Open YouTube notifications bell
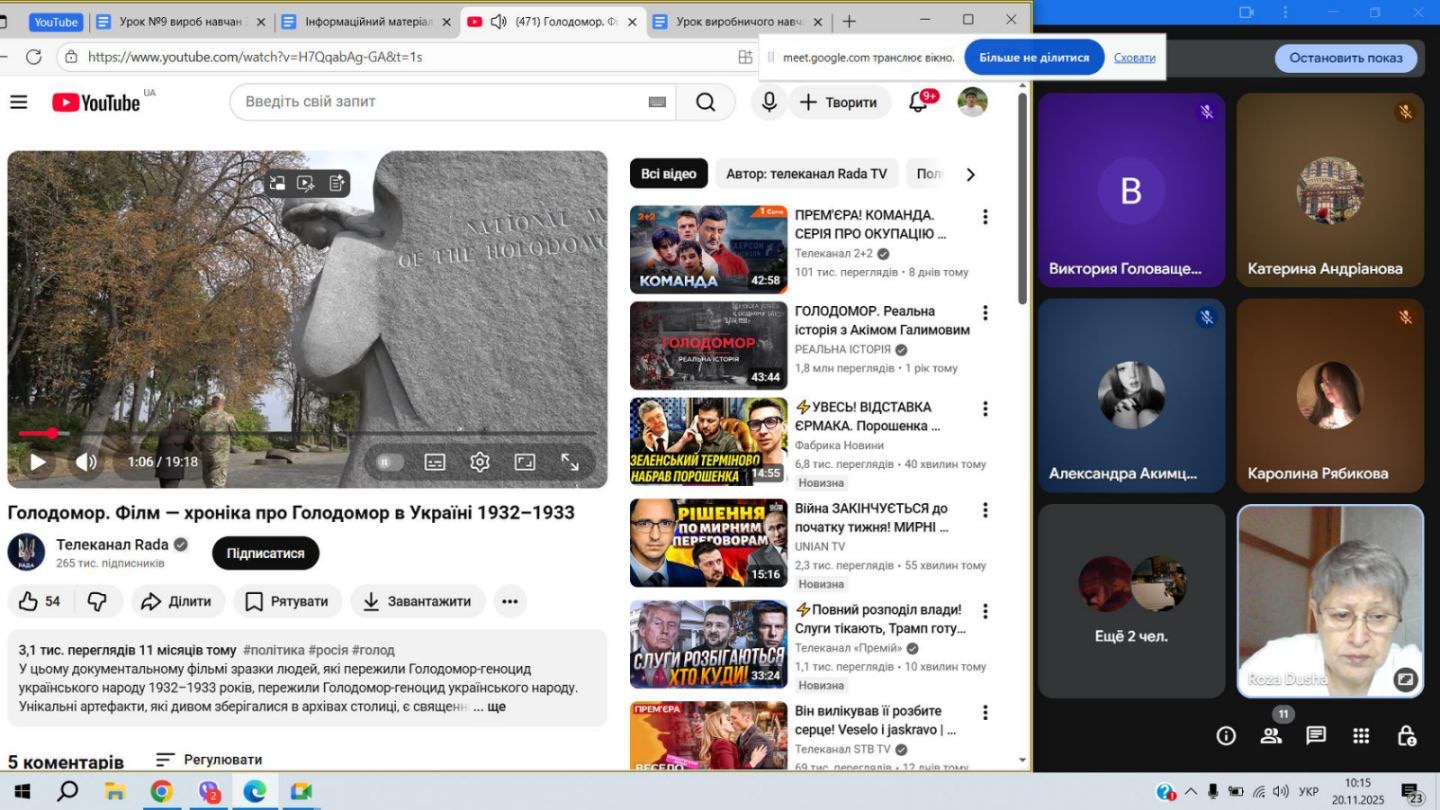The height and width of the screenshot is (810, 1440). [918, 102]
